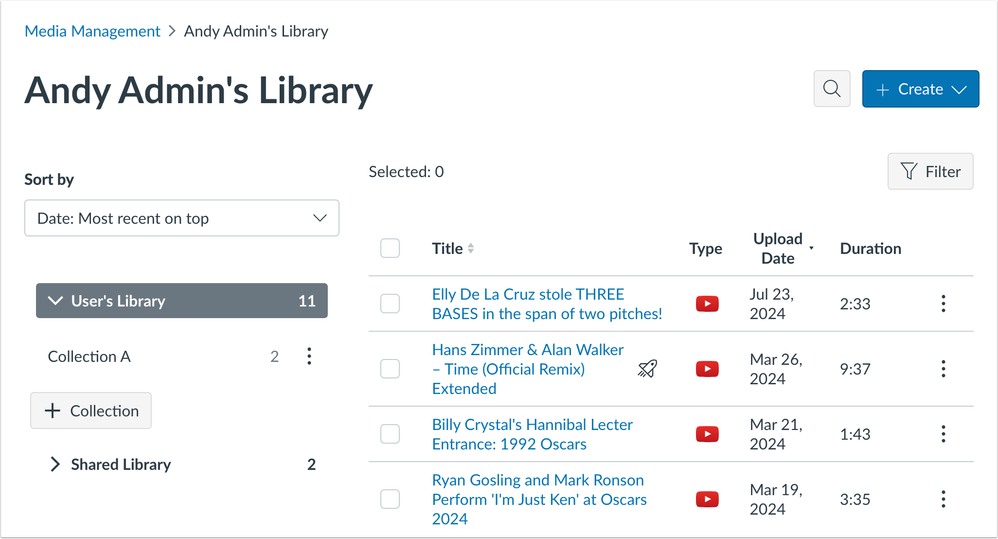
Task: Click the Filter button
Action: tap(930, 171)
